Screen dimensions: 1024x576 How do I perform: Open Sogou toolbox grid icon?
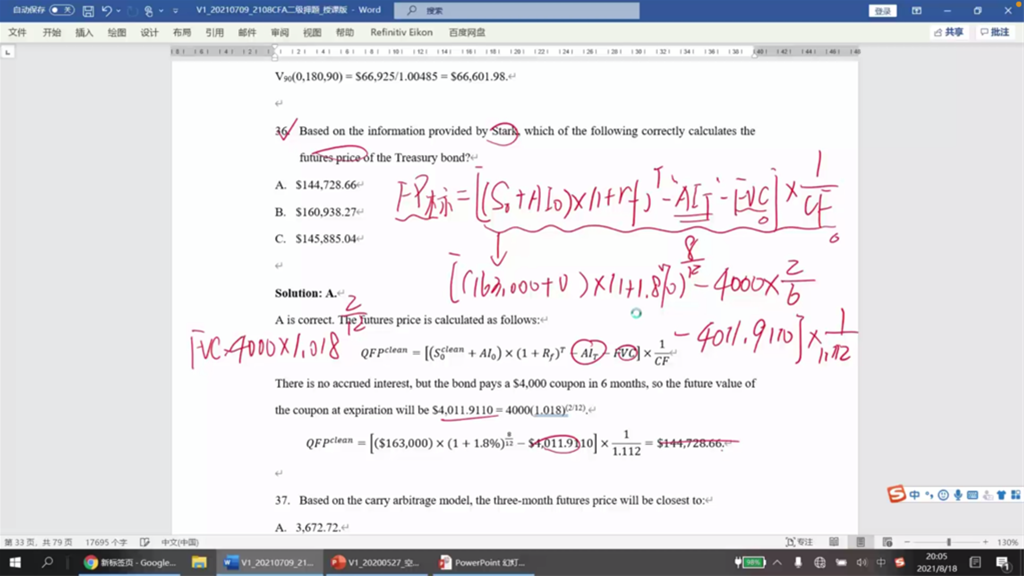point(1016,495)
